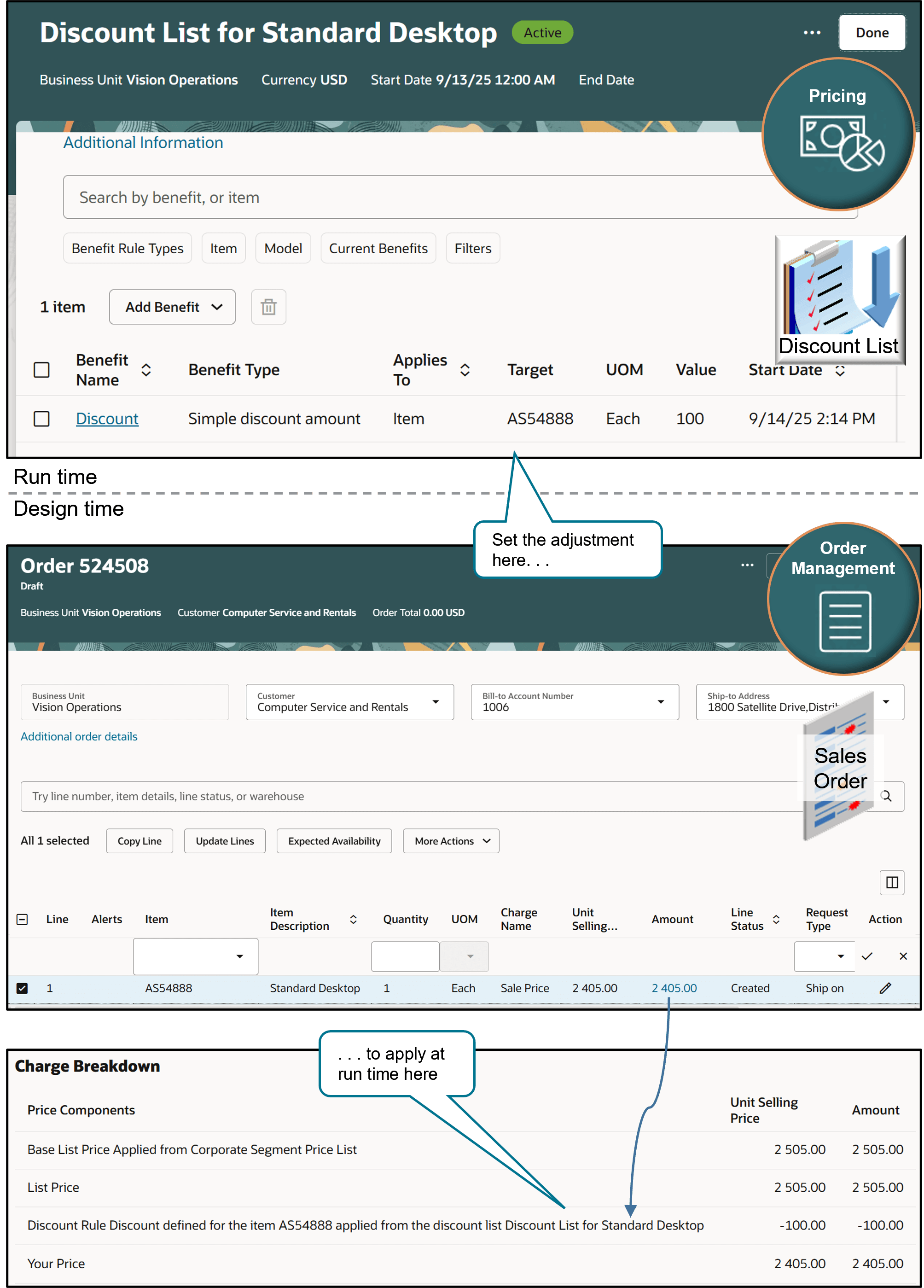Screen dimensions: 924x1288
Task: Click the Done button
Action: 872,32
